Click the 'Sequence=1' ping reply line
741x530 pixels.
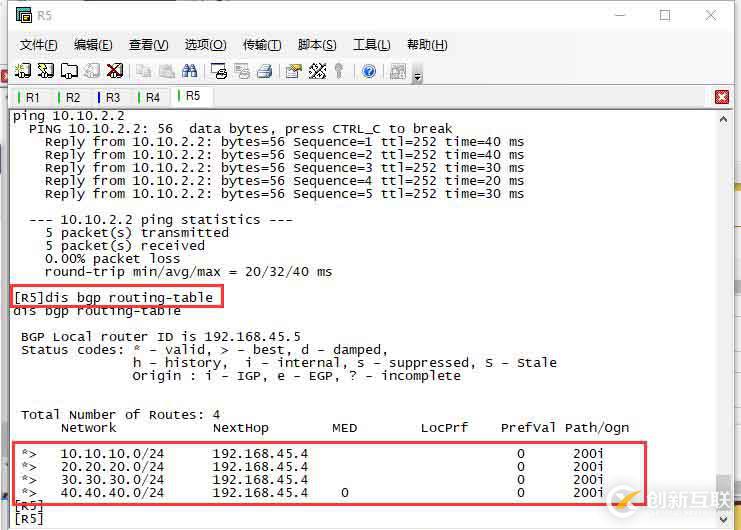point(284,142)
